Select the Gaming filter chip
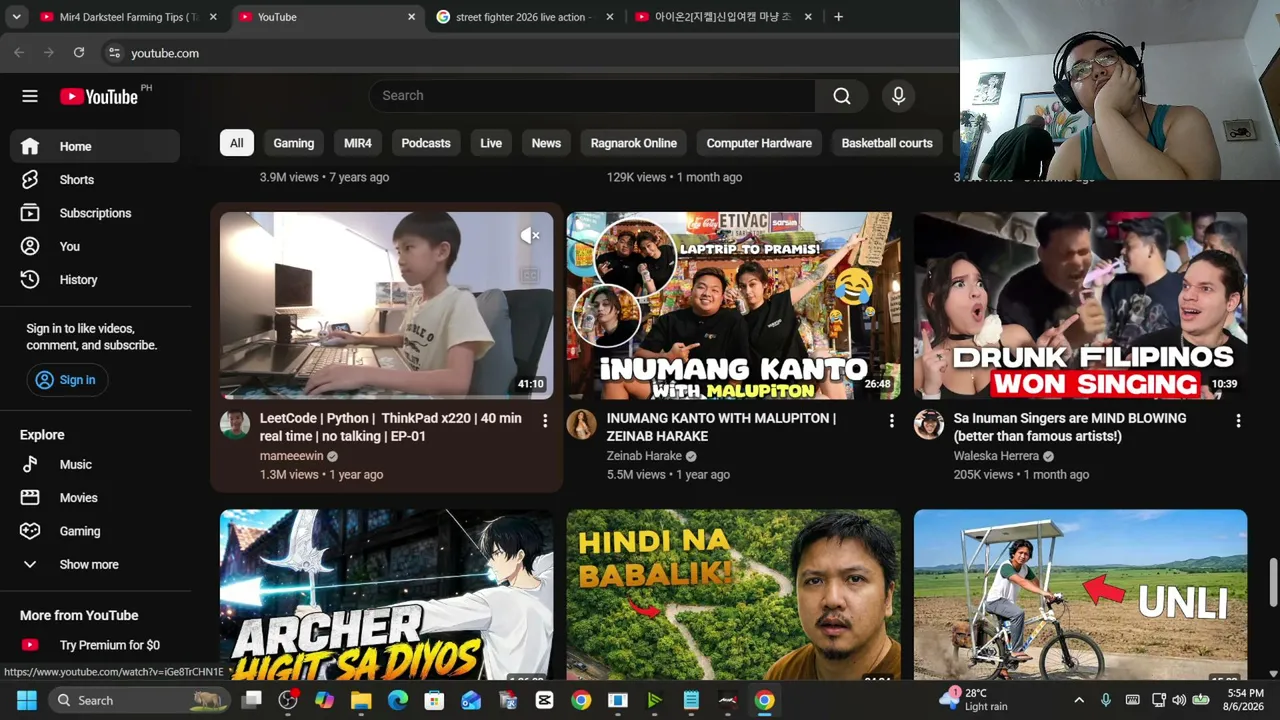Screen dimensions: 1280x720 click(x=294, y=143)
